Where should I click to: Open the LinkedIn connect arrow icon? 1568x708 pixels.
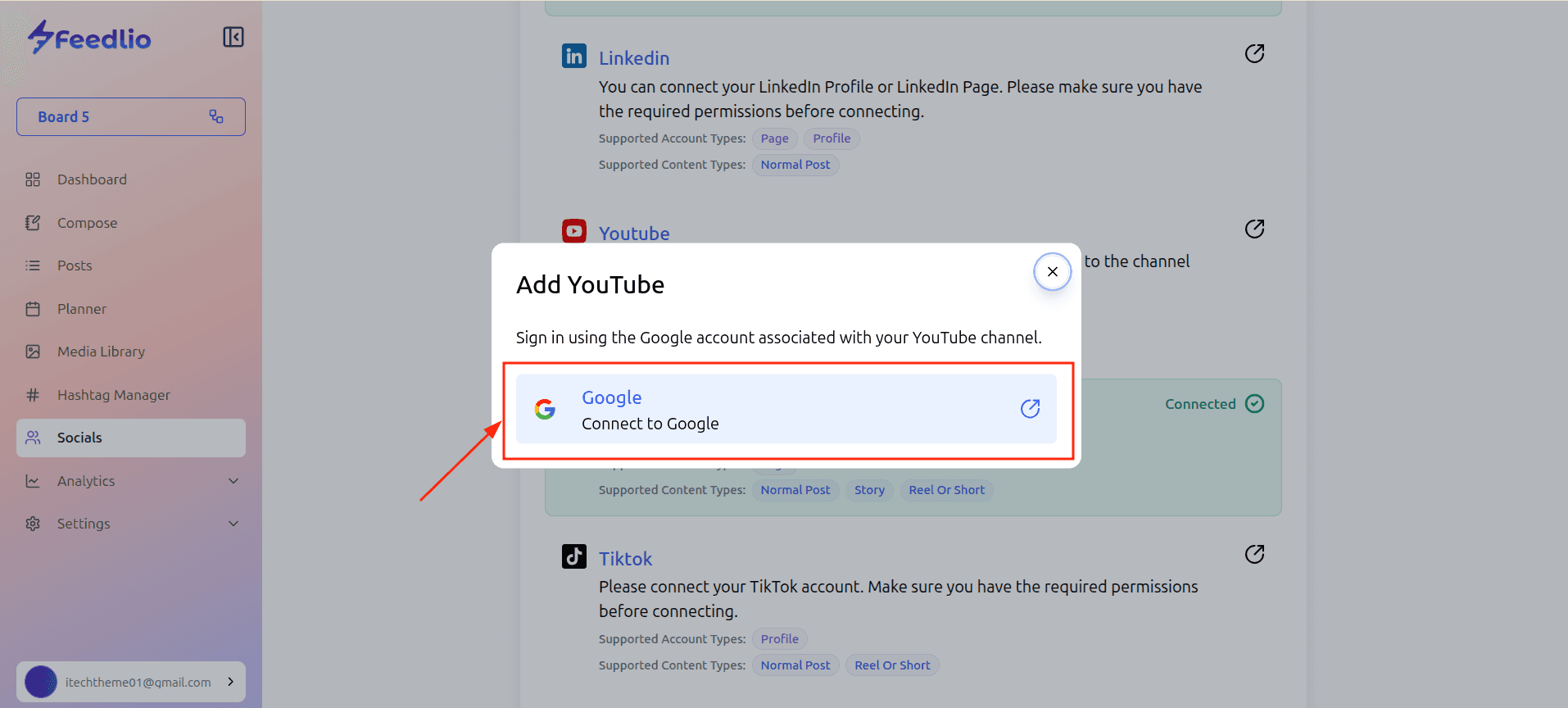tap(1253, 54)
